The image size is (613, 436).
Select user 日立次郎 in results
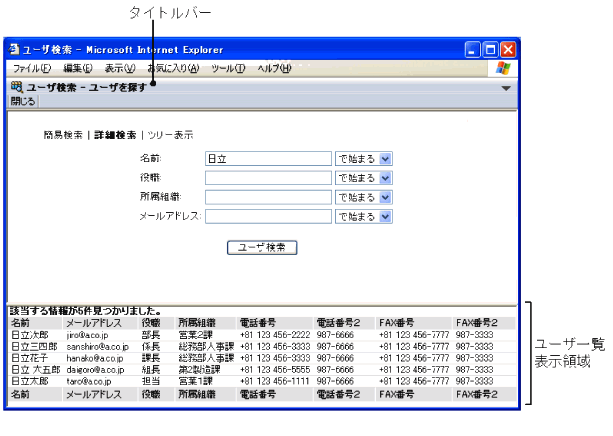click(x=30, y=335)
